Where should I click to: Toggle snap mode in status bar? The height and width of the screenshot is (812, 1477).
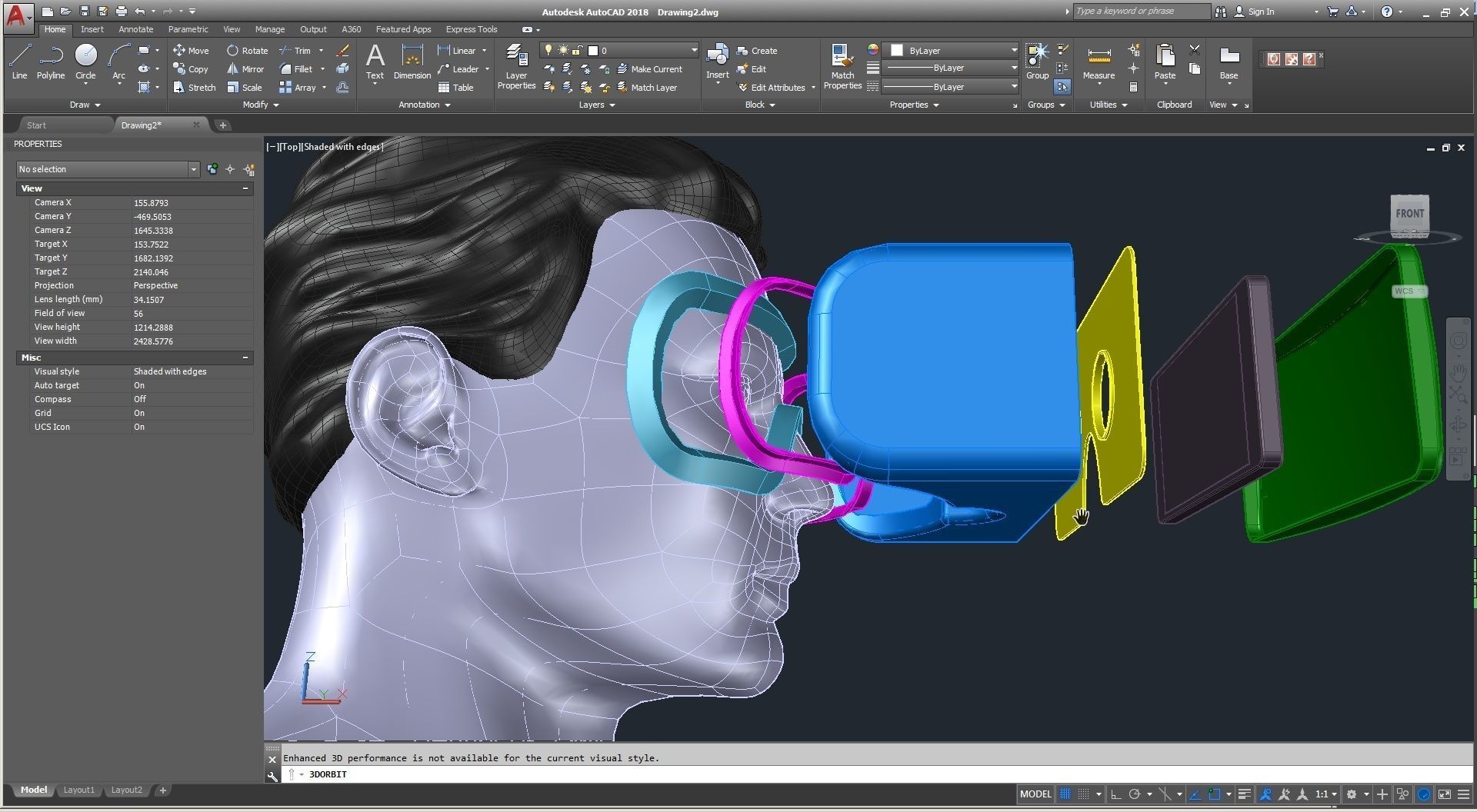1083,794
